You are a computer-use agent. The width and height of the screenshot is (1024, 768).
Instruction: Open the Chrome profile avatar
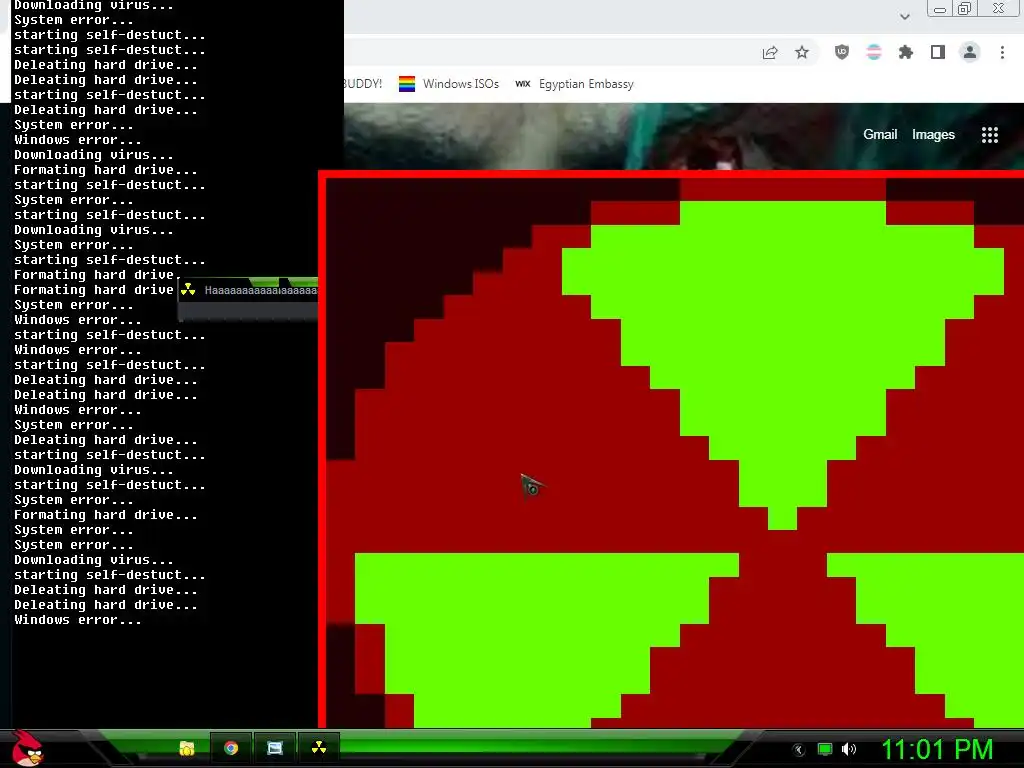pos(970,52)
